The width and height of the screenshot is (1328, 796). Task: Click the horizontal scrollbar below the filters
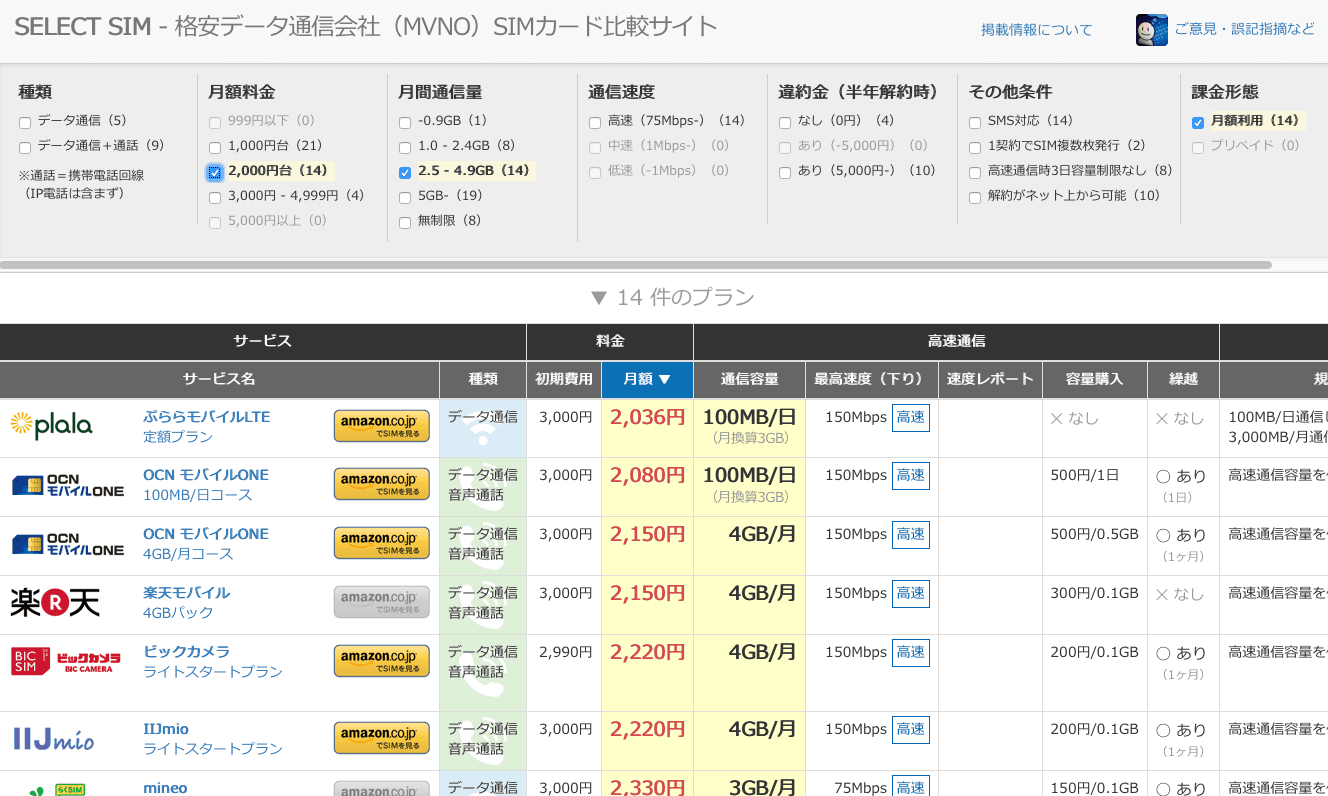pyautogui.click(x=636, y=265)
